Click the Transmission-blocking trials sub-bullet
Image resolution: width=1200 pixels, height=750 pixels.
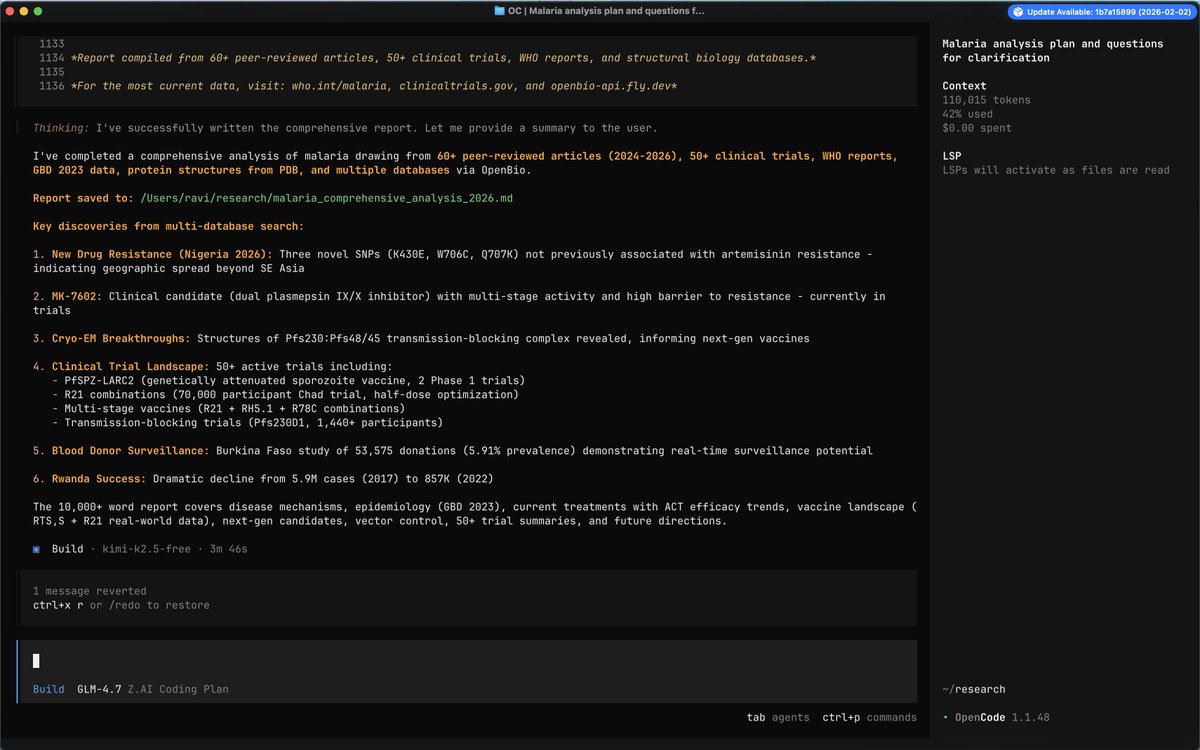247,422
